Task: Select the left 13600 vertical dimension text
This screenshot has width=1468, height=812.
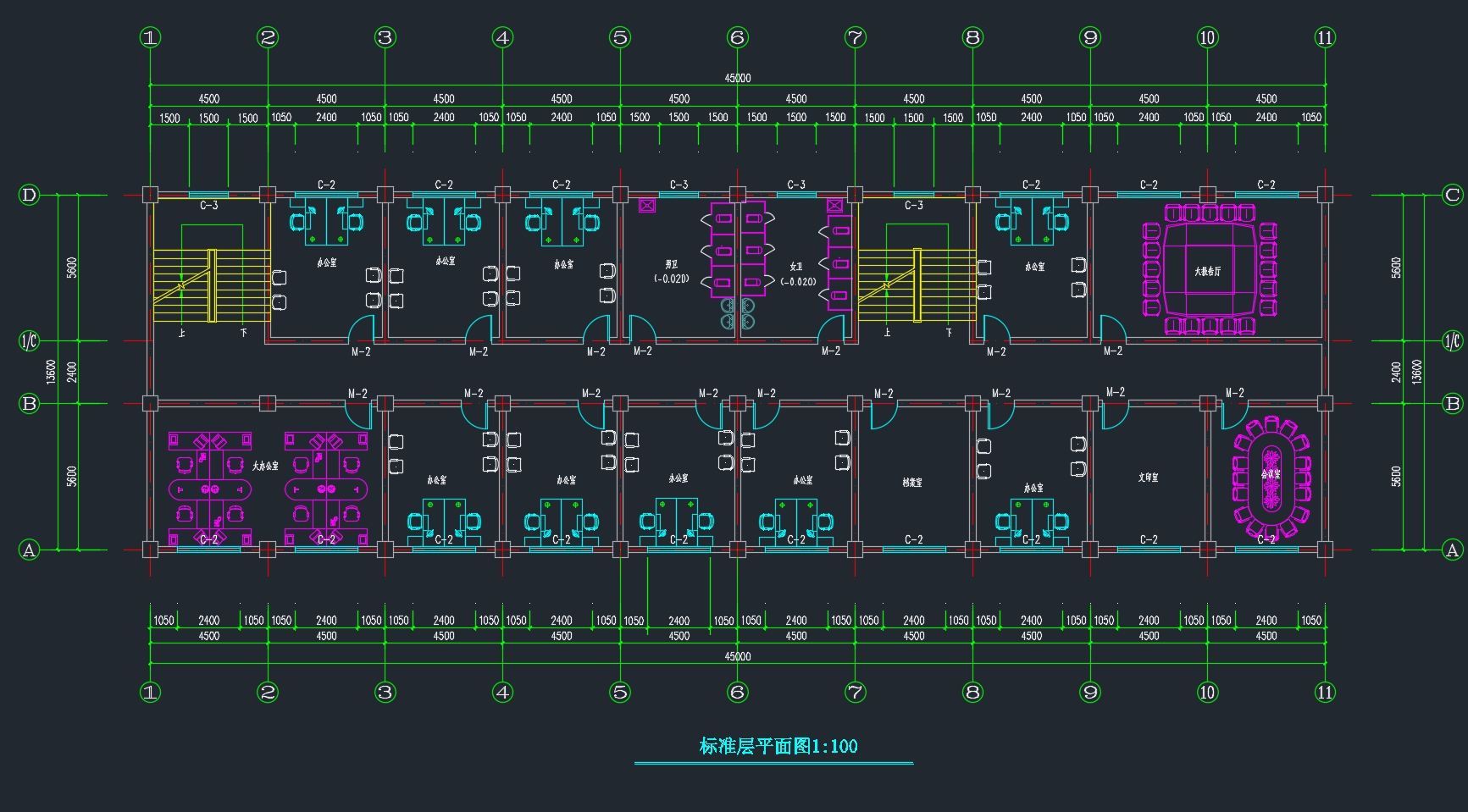Action: click(51, 371)
